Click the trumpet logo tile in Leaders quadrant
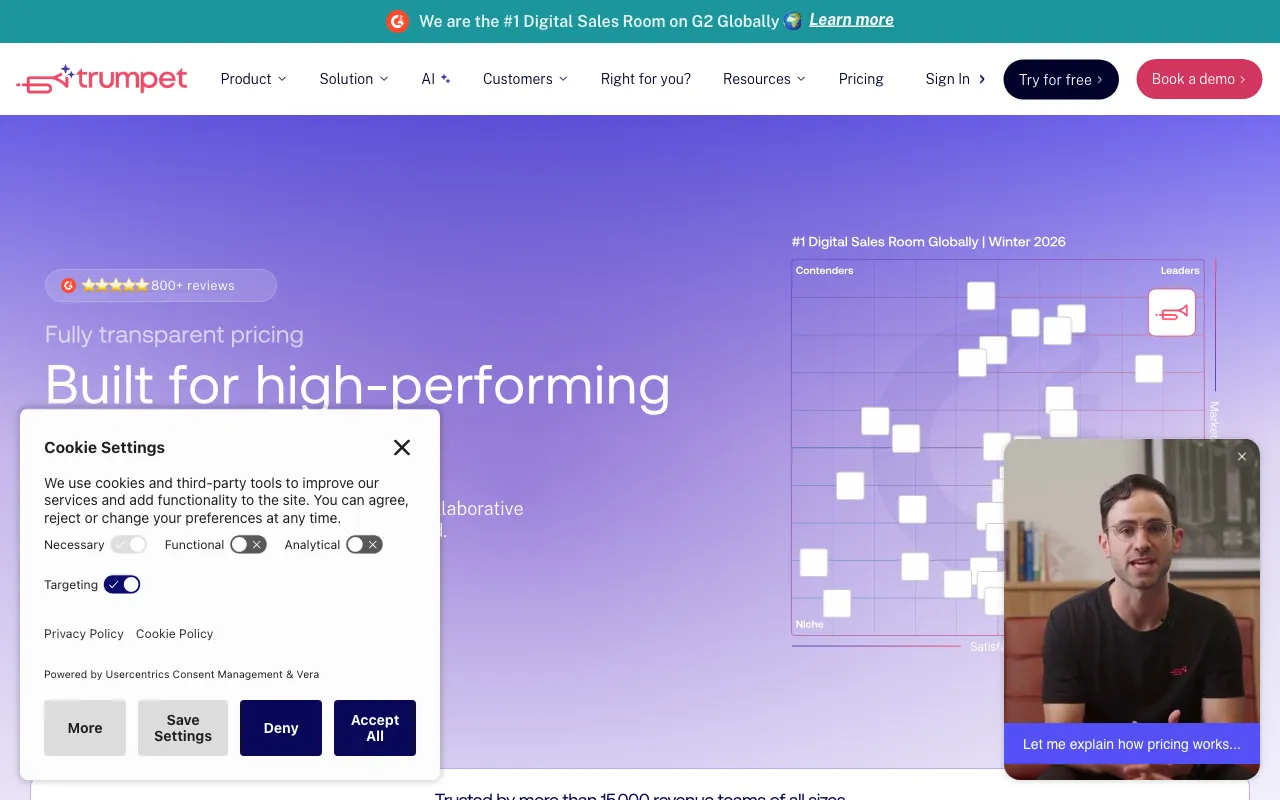Screen dimensions: 1280x800 point(1172,313)
